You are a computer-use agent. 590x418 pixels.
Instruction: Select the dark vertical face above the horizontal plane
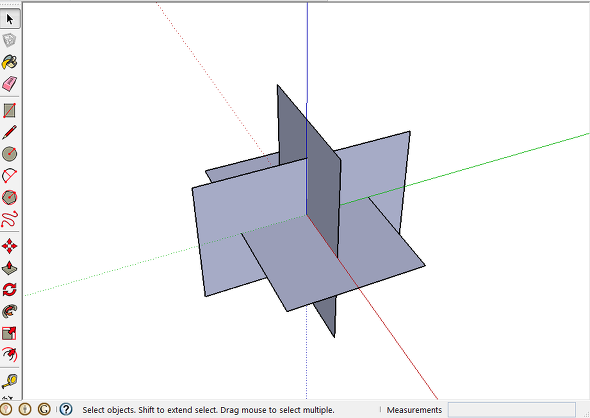click(x=322, y=181)
